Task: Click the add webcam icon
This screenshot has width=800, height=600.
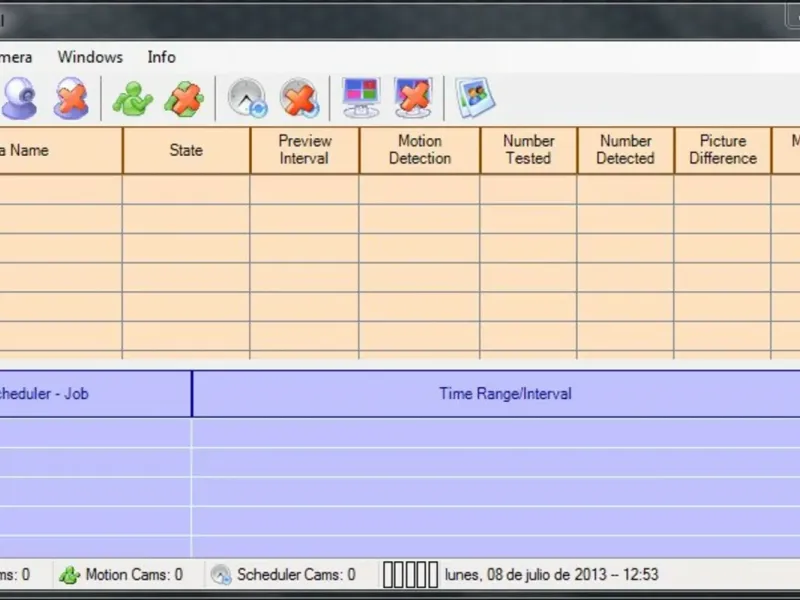Action: [19, 98]
